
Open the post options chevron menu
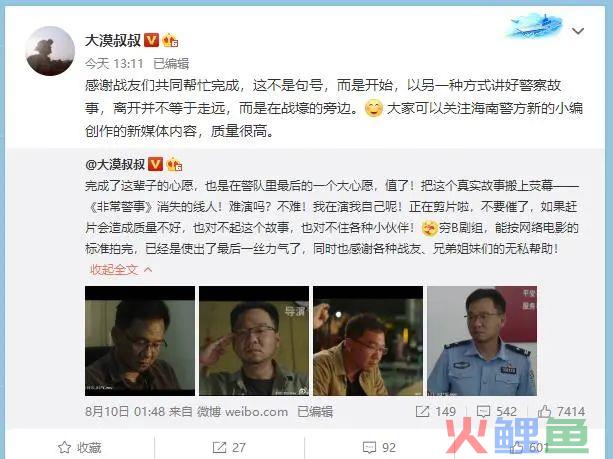click(x=578, y=31)
